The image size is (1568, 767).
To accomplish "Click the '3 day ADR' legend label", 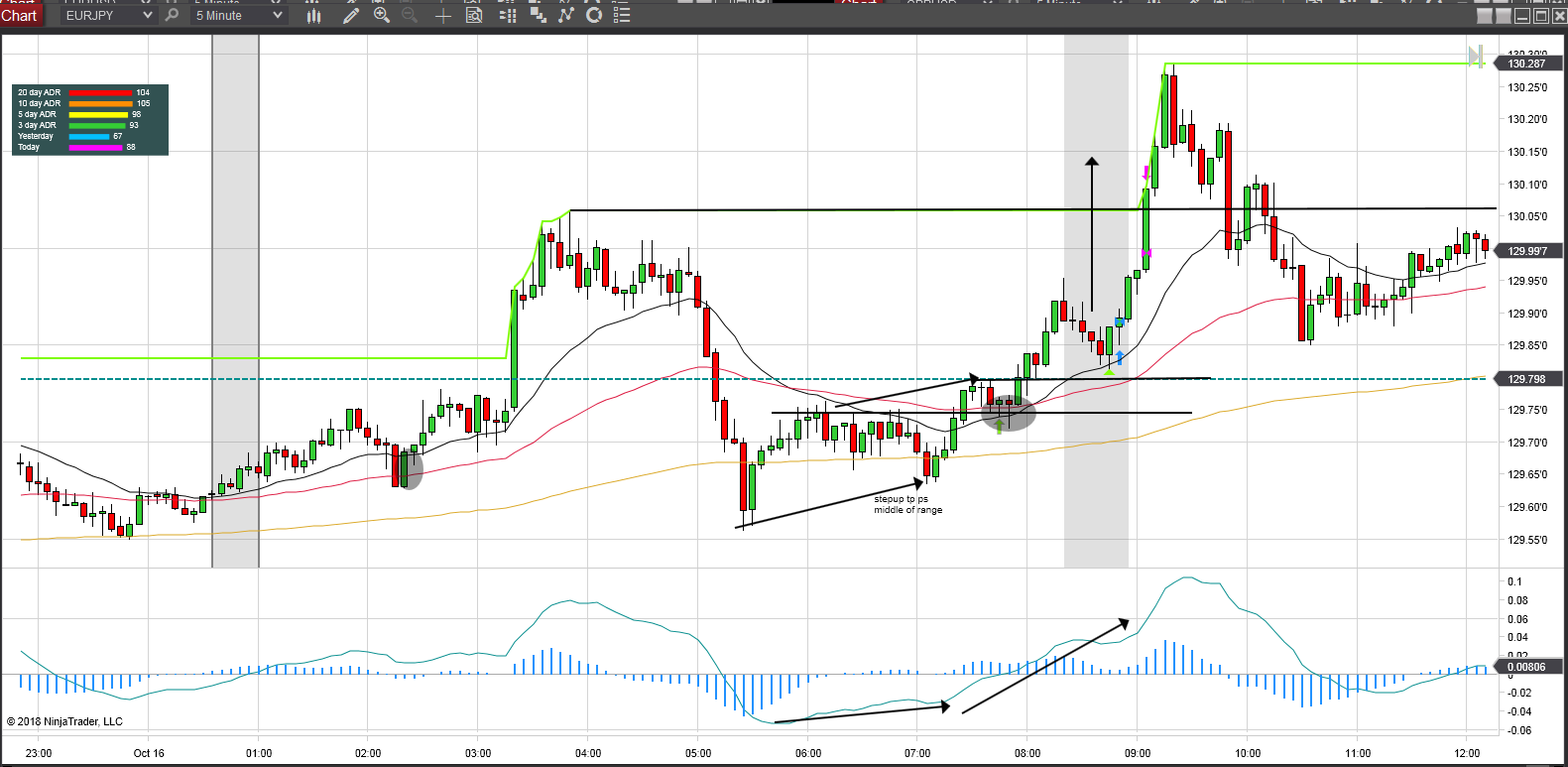I will (37, 126).
